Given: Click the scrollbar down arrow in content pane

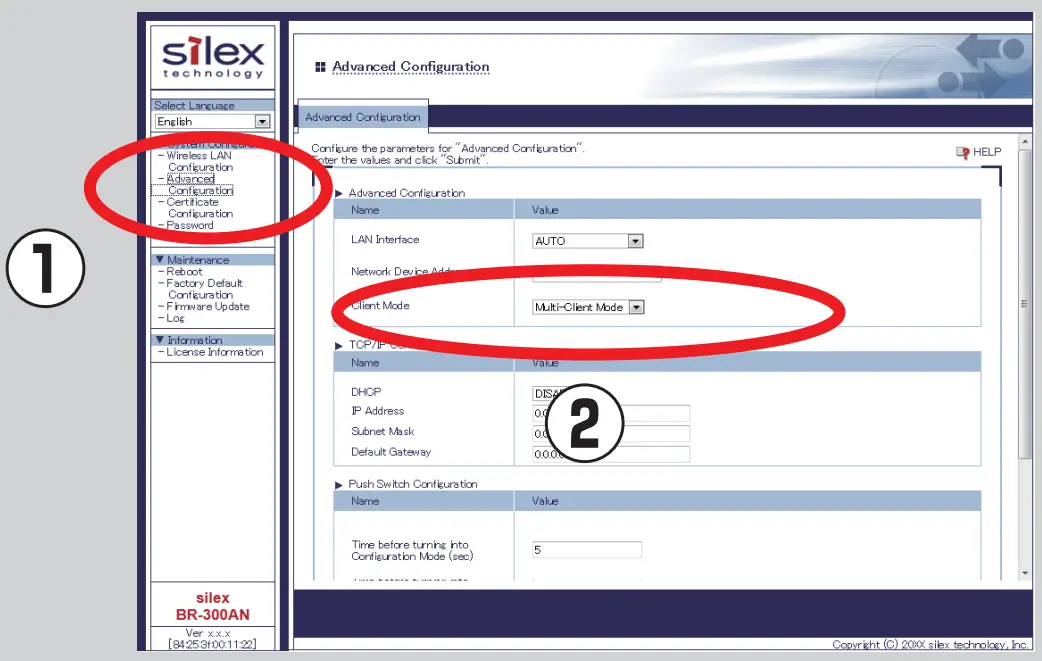Looking at the screenshot, I should point(1025,573).
